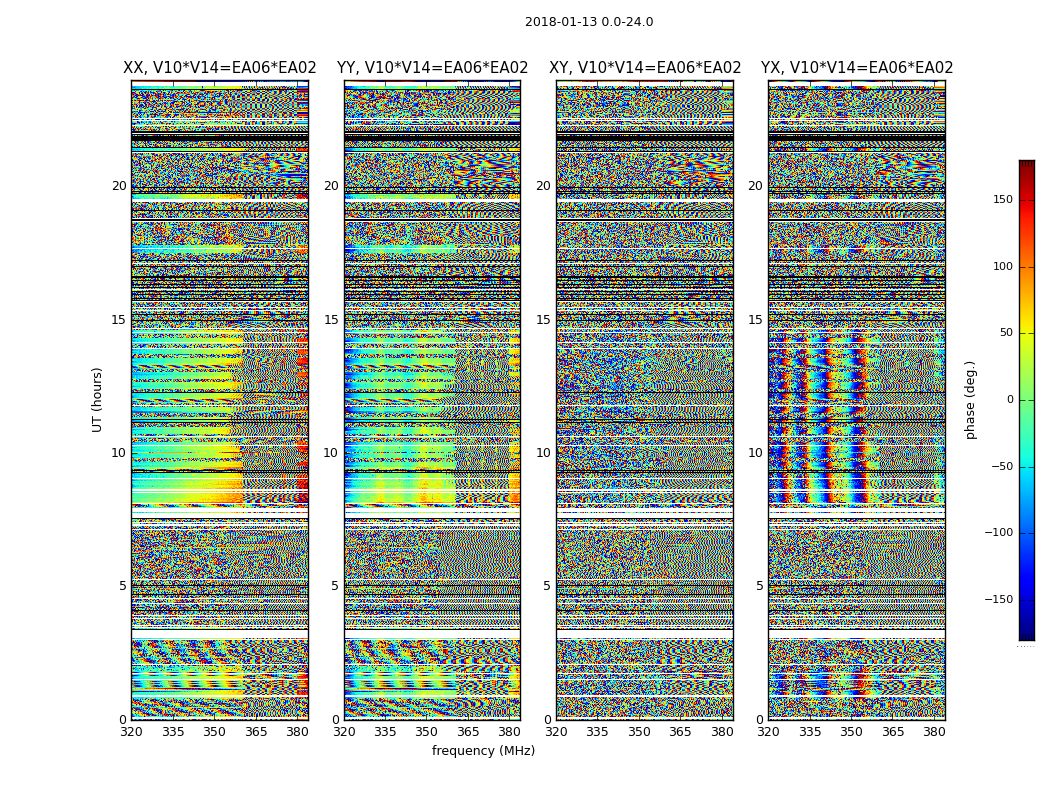The height and width of the screenshot is (800, 1050).
Task: Click the 20 hour tick of XX panel
Action: [x=119, y=186]
